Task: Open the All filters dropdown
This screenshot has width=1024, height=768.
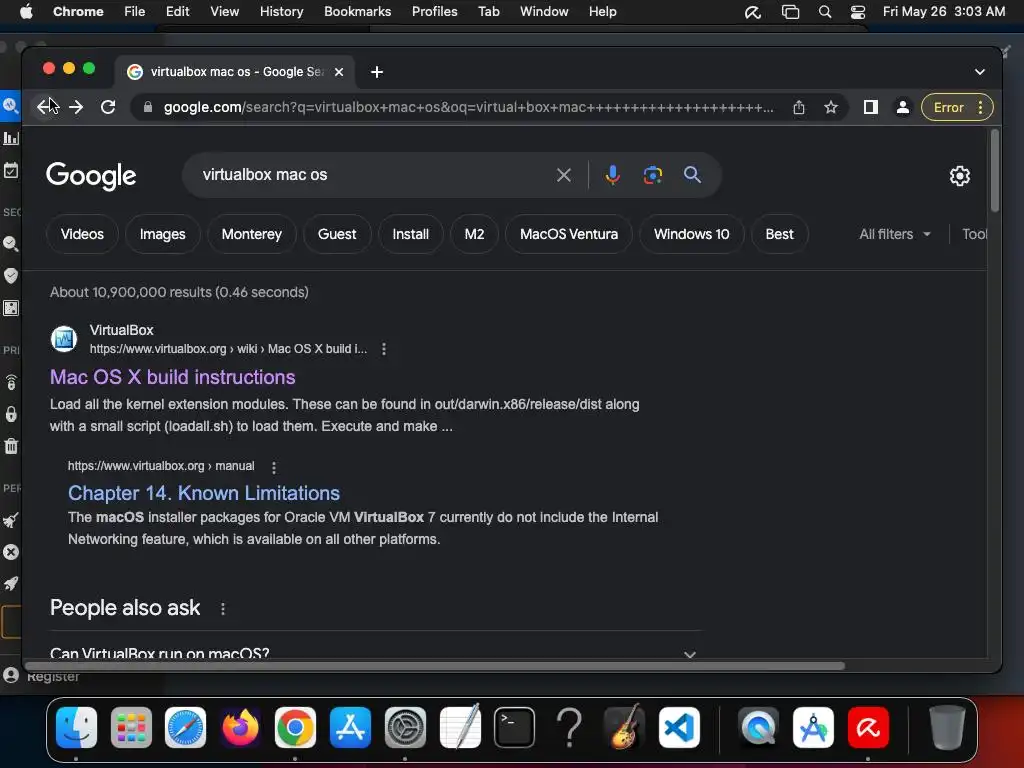Action: (x=895, y=234)
